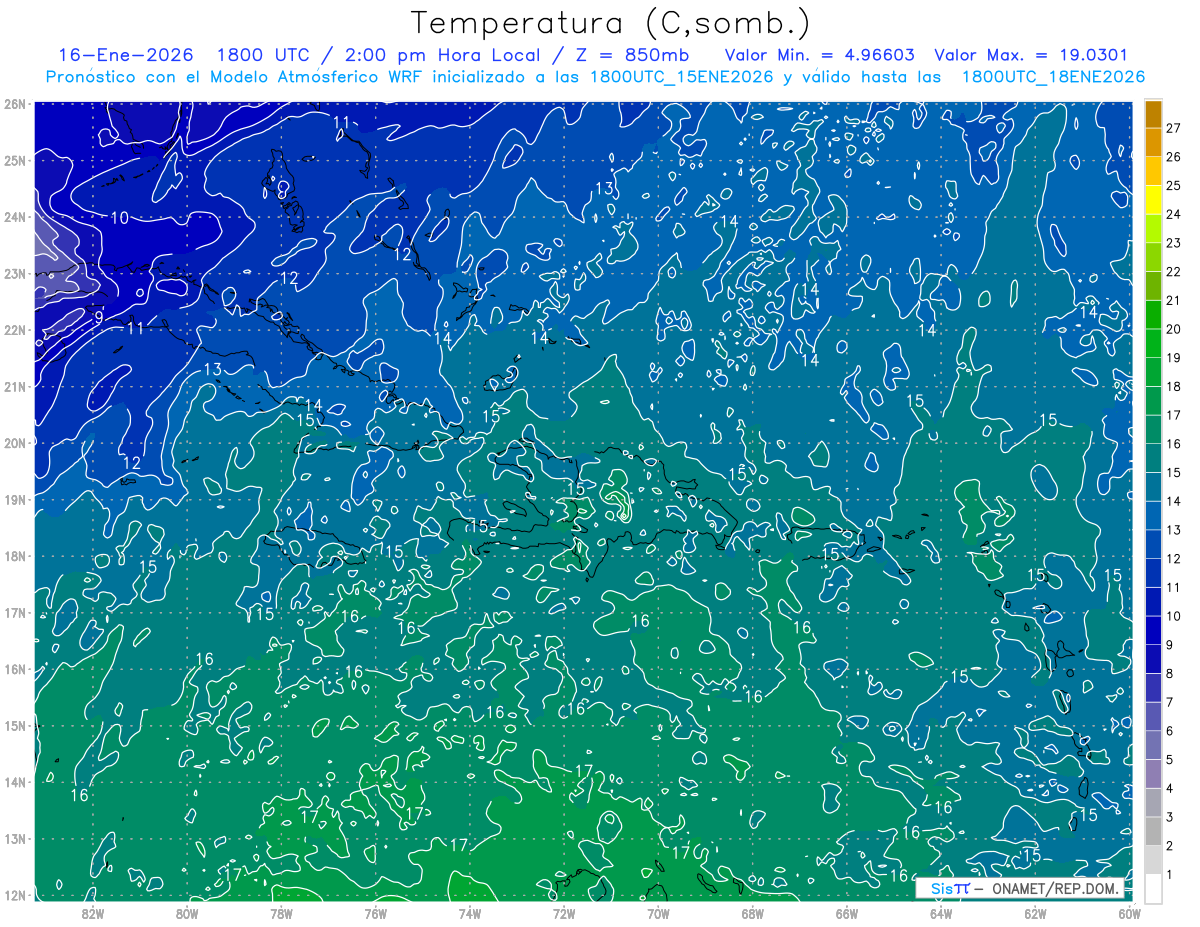Click the '16N' latitude label
Viewport: 1200px width, 927px height.
point(14,669)
